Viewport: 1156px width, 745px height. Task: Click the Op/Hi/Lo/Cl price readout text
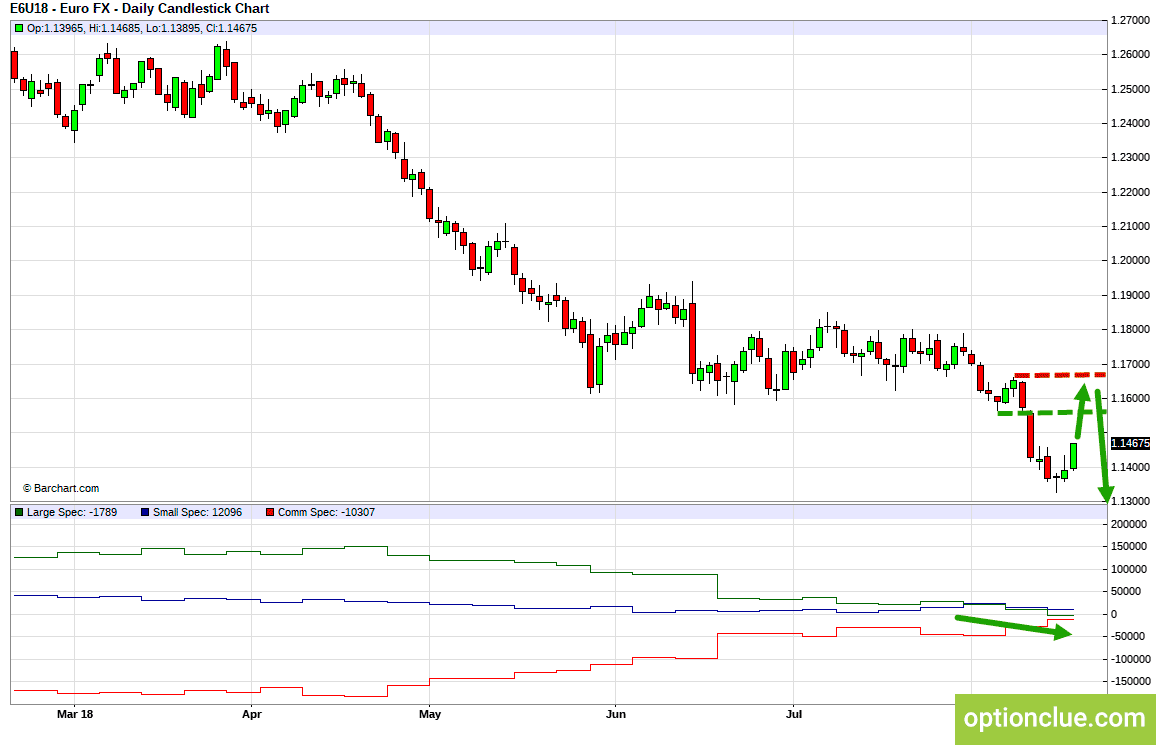(x=142, y=28)
